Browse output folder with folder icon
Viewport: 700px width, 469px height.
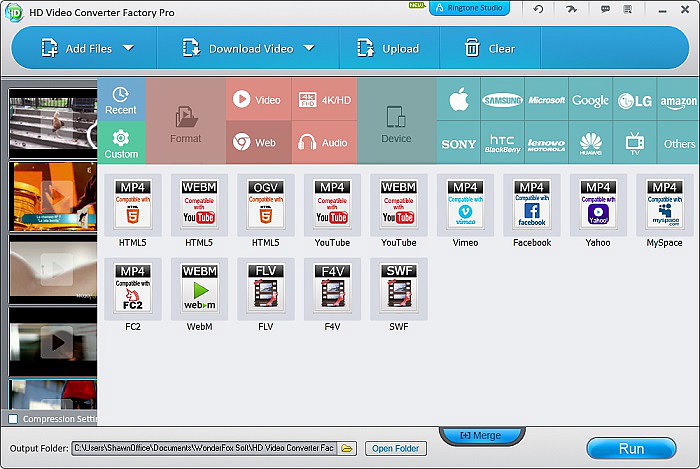[347, 448]
